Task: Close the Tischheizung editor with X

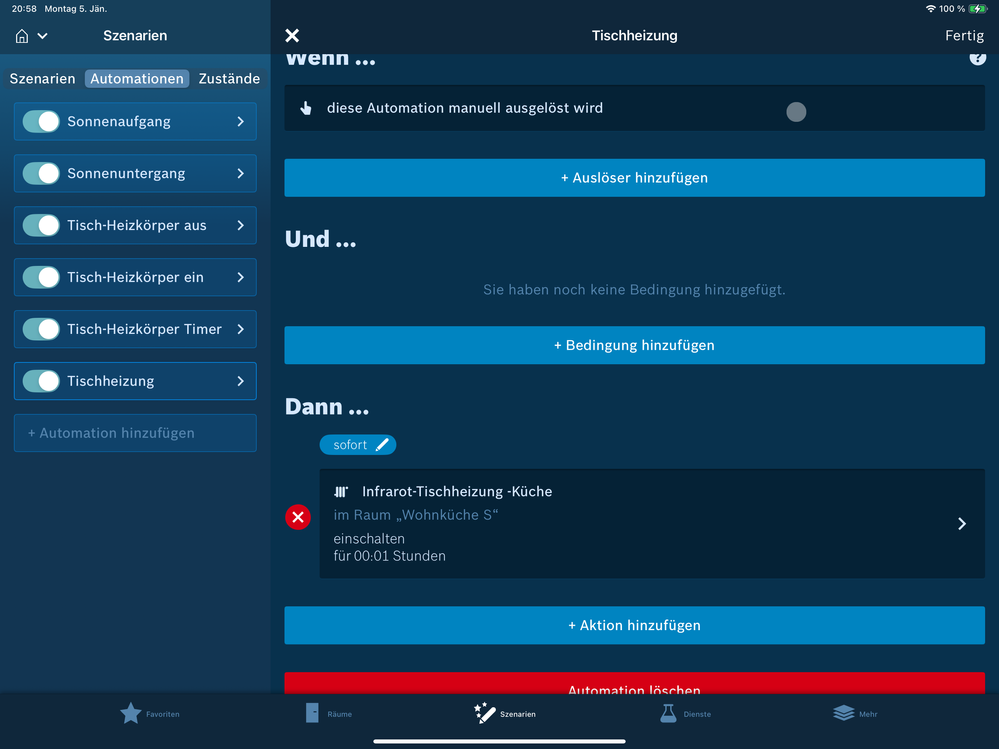Action: pos(292,36)
